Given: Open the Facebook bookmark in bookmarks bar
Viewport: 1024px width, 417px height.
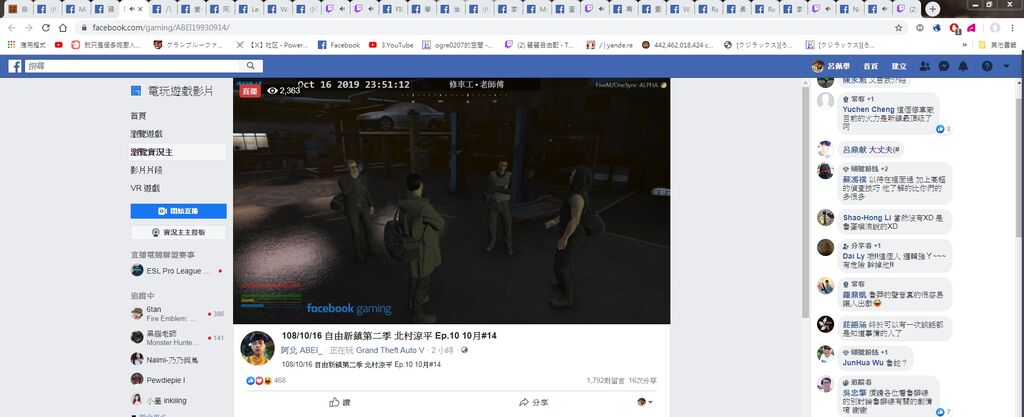Looking at the screenshot, I should pyautogui.click(x=339, y=45).
